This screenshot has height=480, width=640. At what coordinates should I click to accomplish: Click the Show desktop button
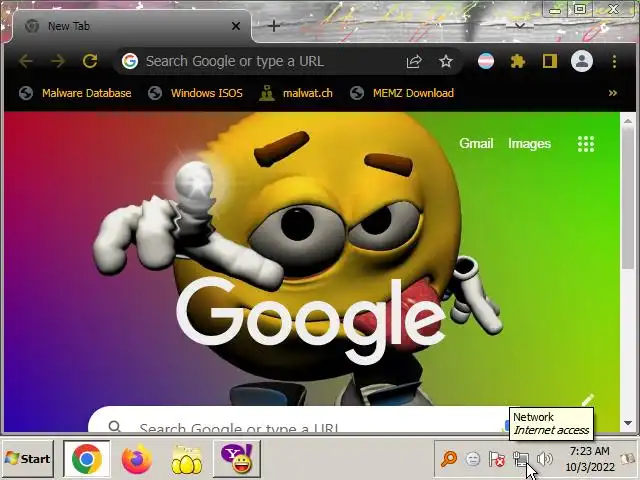coord(629,459)
